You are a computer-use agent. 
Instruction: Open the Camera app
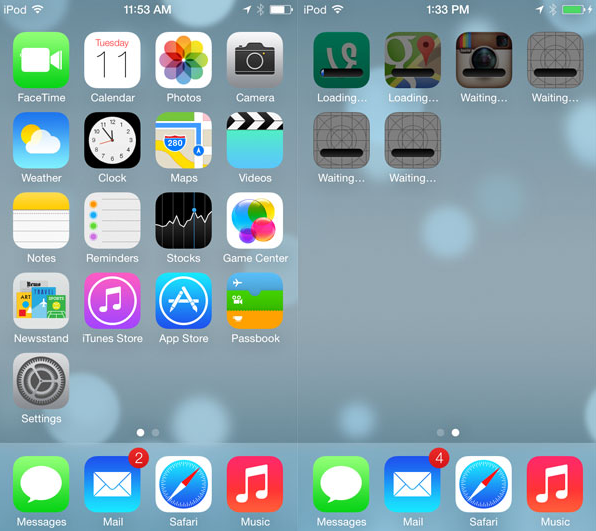click(255, 60)
